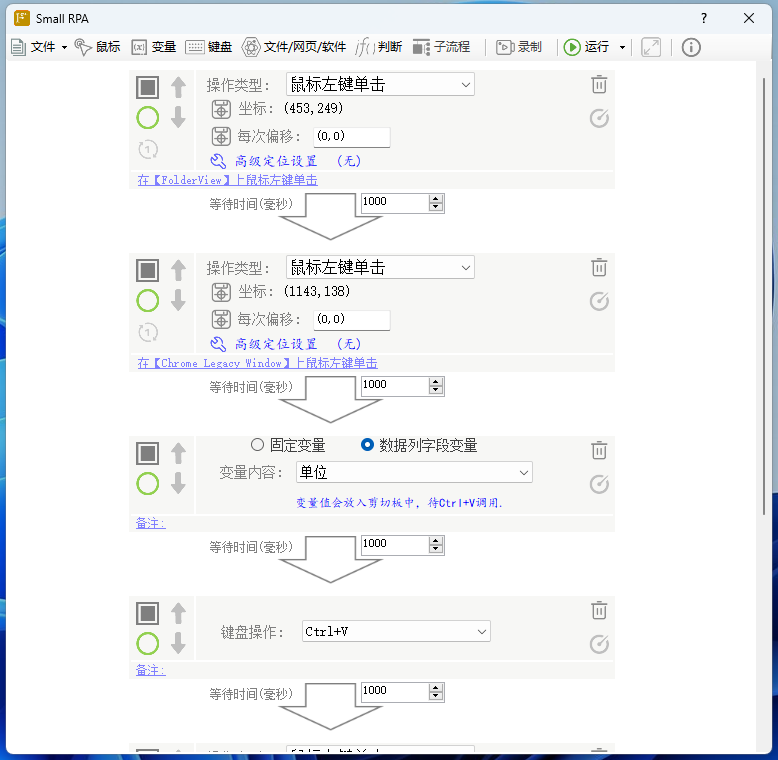Click loop count icon of FolderView step

point(148,149)
